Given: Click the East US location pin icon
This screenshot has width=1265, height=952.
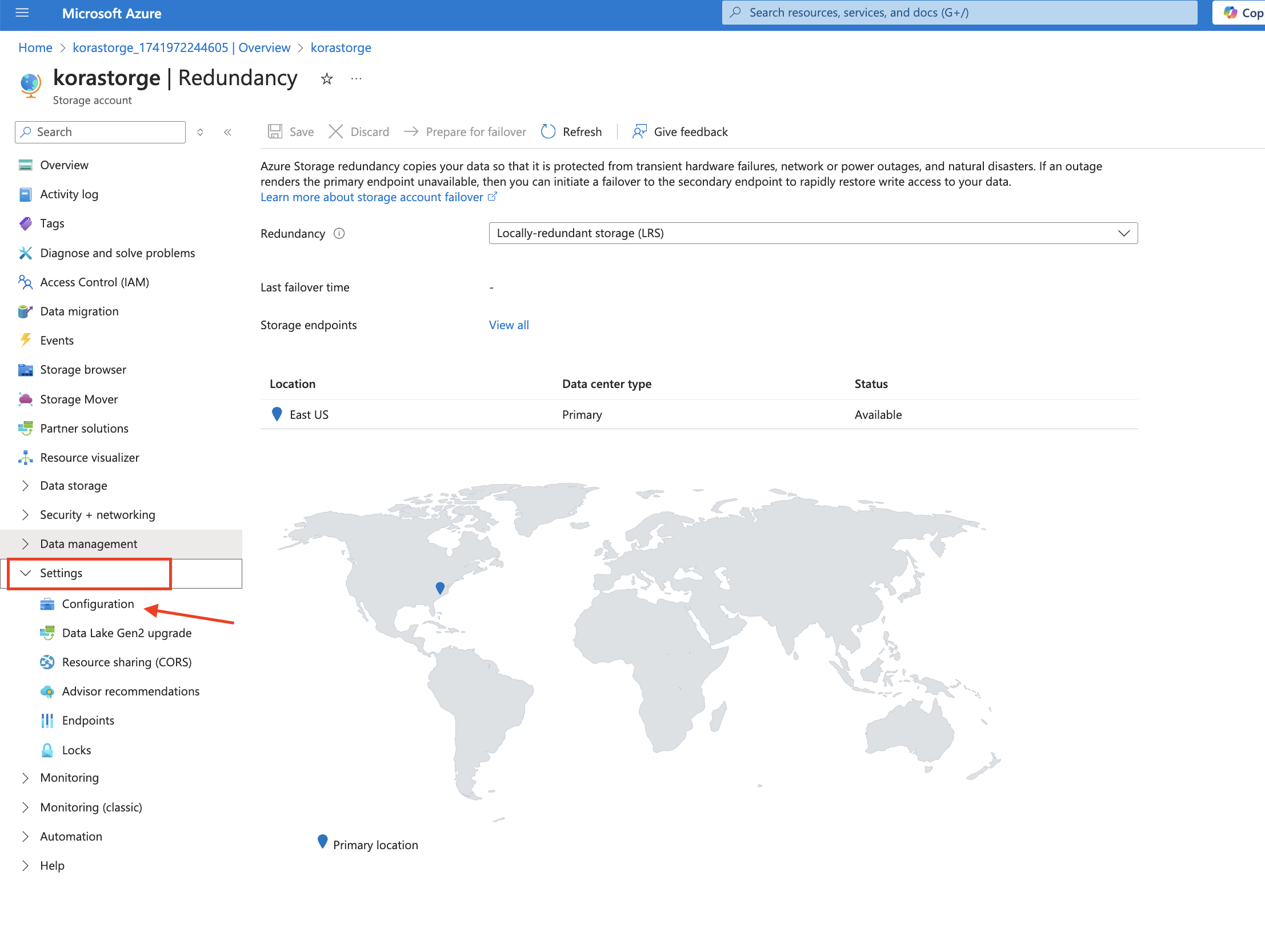Looking at the screenshot, I should tap(277, 414).
